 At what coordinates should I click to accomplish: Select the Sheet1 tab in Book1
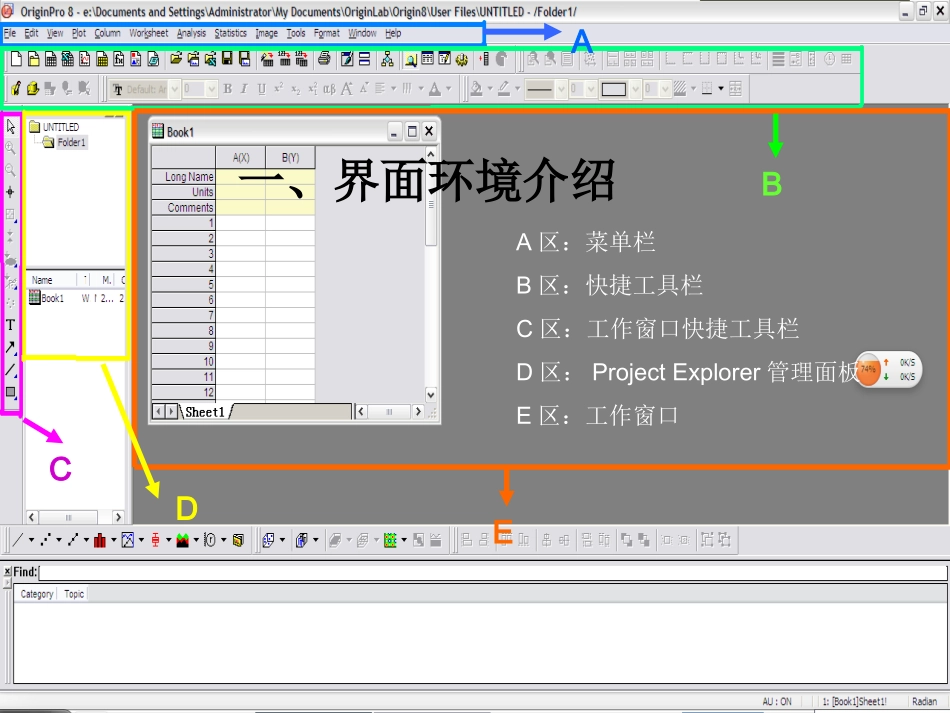tap(204, 412)
